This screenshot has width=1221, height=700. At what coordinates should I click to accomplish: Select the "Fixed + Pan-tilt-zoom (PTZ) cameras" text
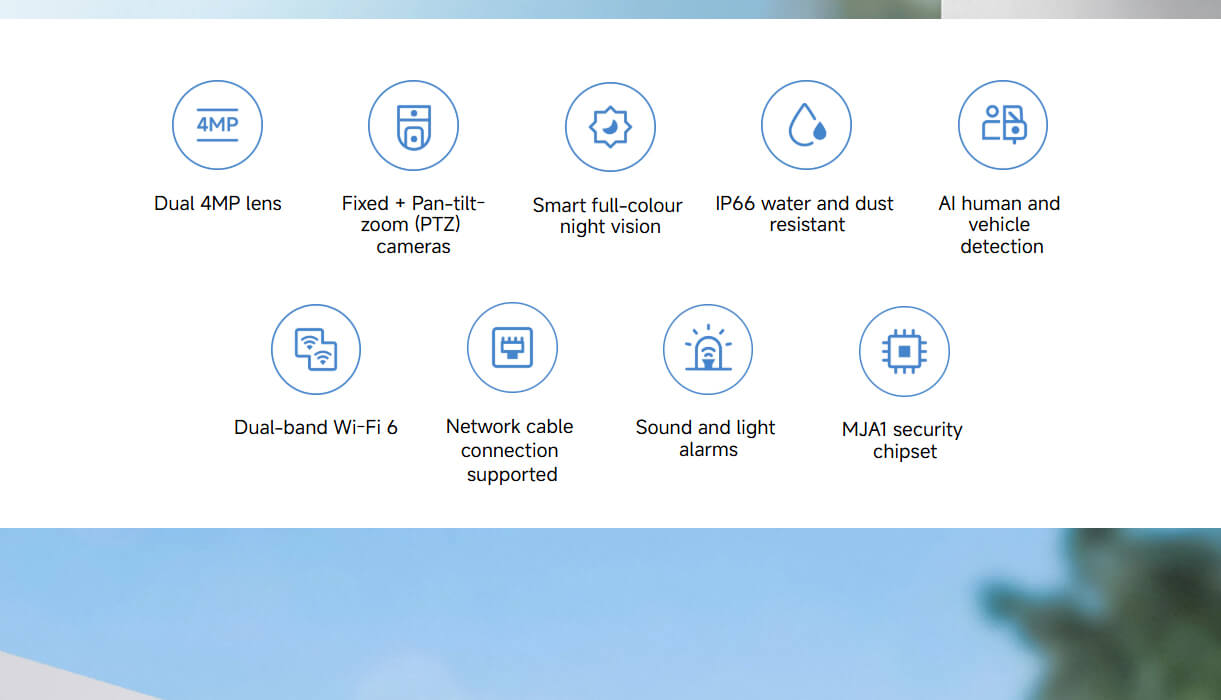point(413,225)
